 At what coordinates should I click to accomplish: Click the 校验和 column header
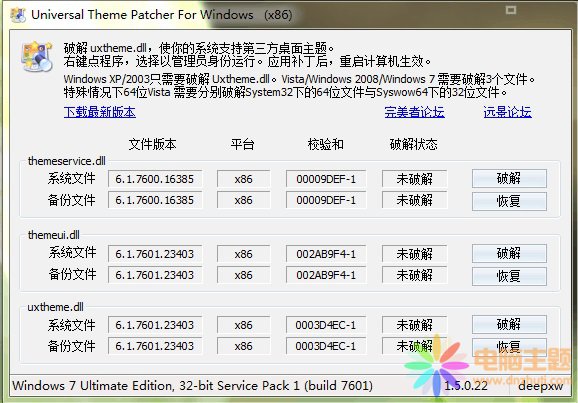point(325,144)
